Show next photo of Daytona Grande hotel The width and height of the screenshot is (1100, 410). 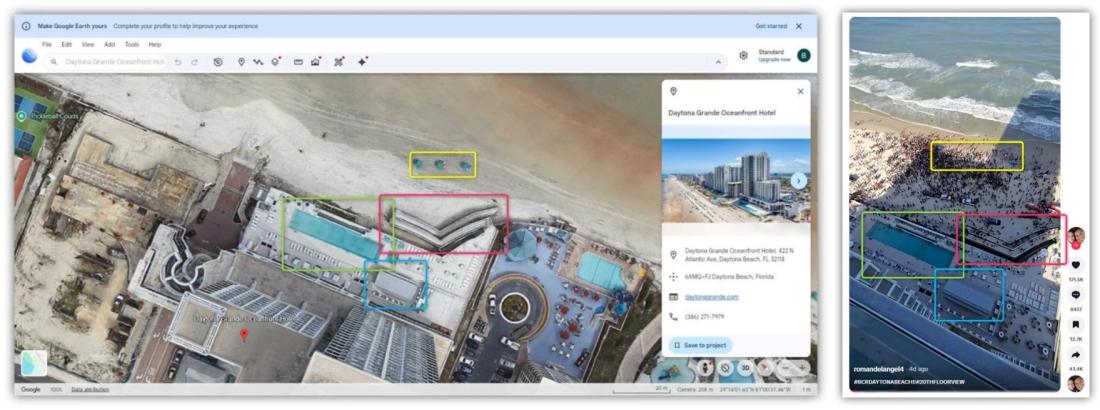click(x=798, y=181)
